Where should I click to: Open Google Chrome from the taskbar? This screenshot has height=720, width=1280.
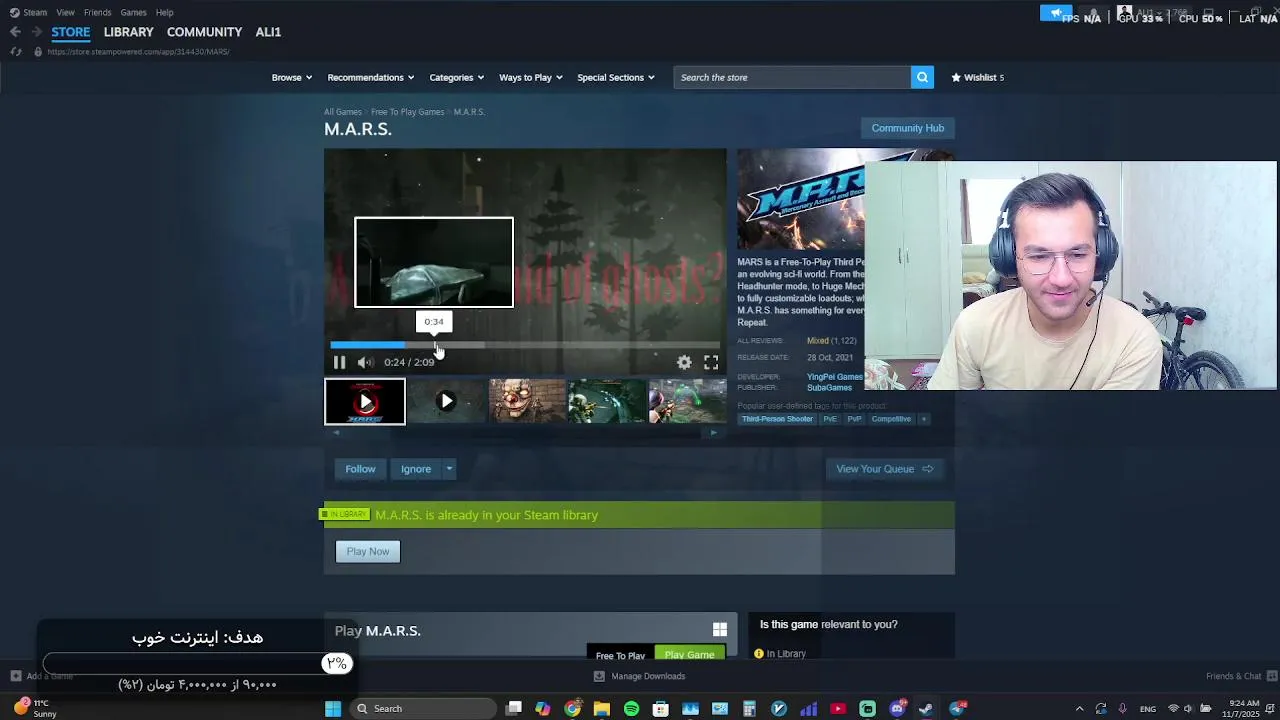point(572,708)
